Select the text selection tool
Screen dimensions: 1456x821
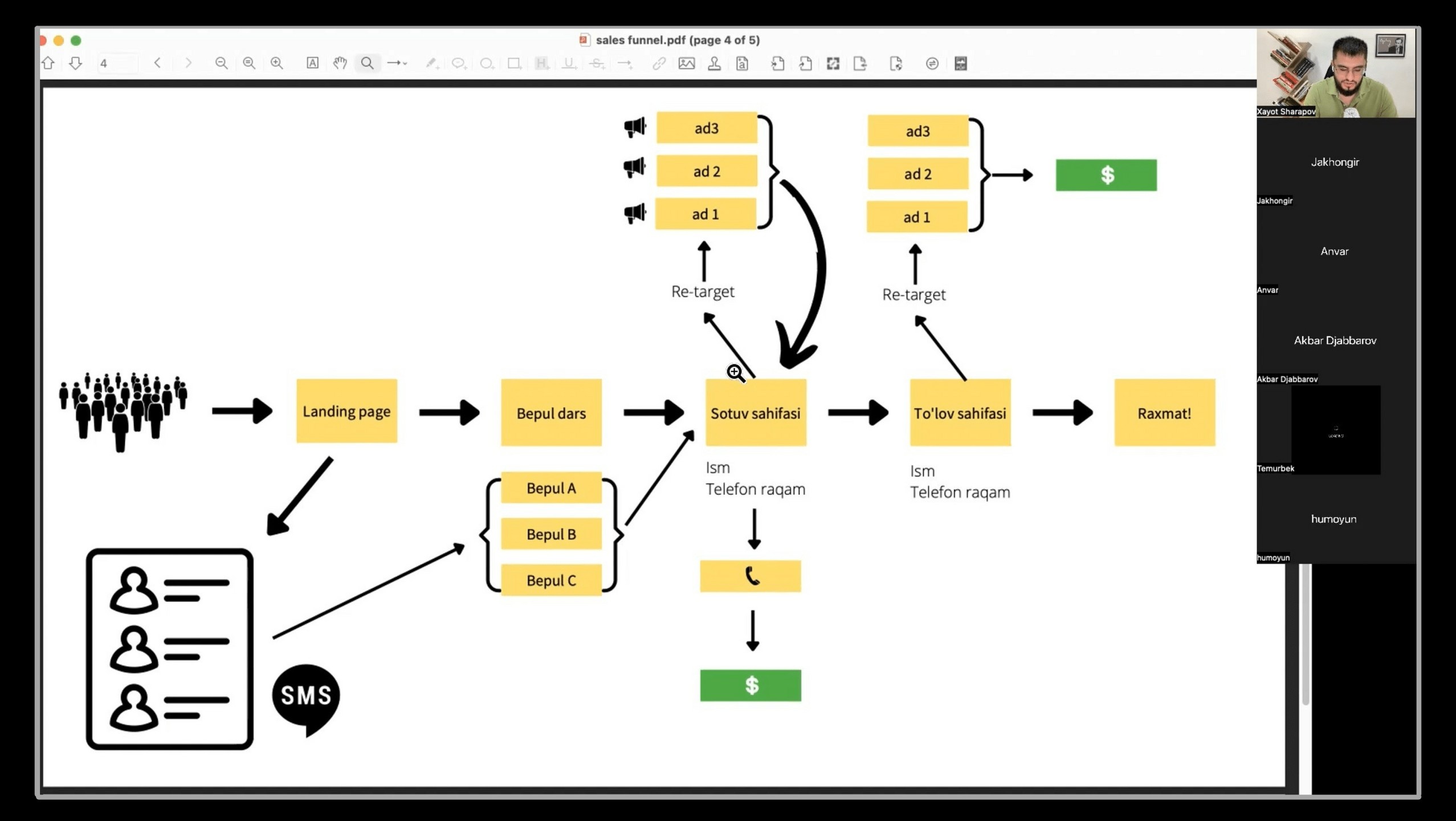coord(312,63)
